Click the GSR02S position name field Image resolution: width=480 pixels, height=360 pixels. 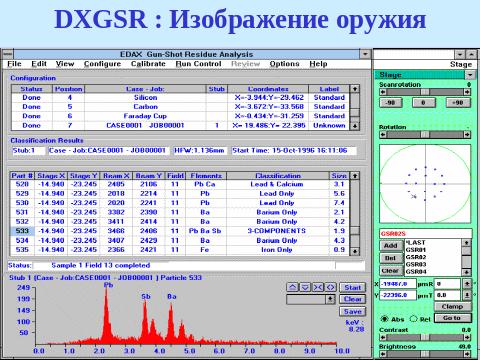(x=425, y=233)
